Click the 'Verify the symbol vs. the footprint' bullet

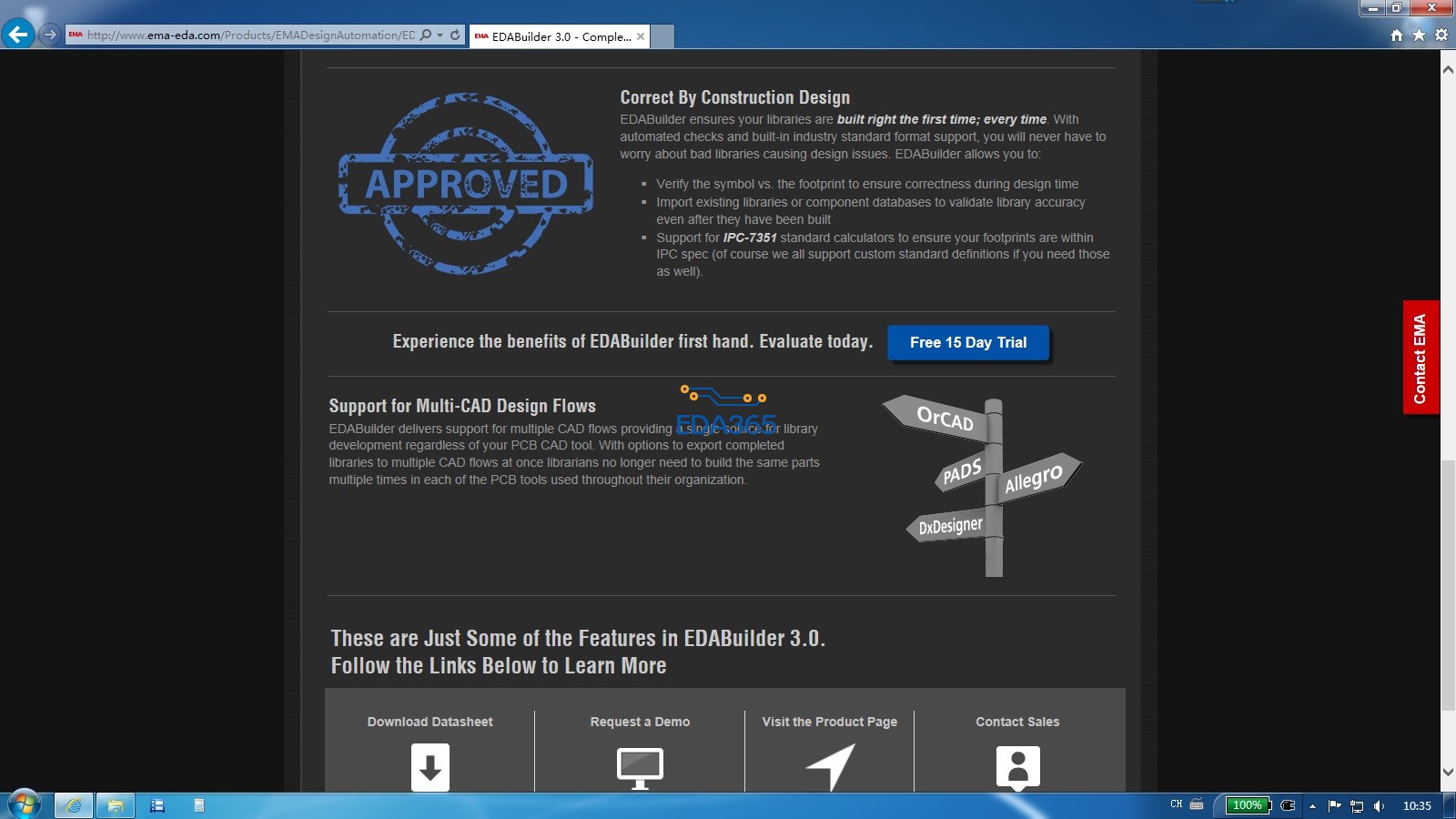[x=867, y=184]
